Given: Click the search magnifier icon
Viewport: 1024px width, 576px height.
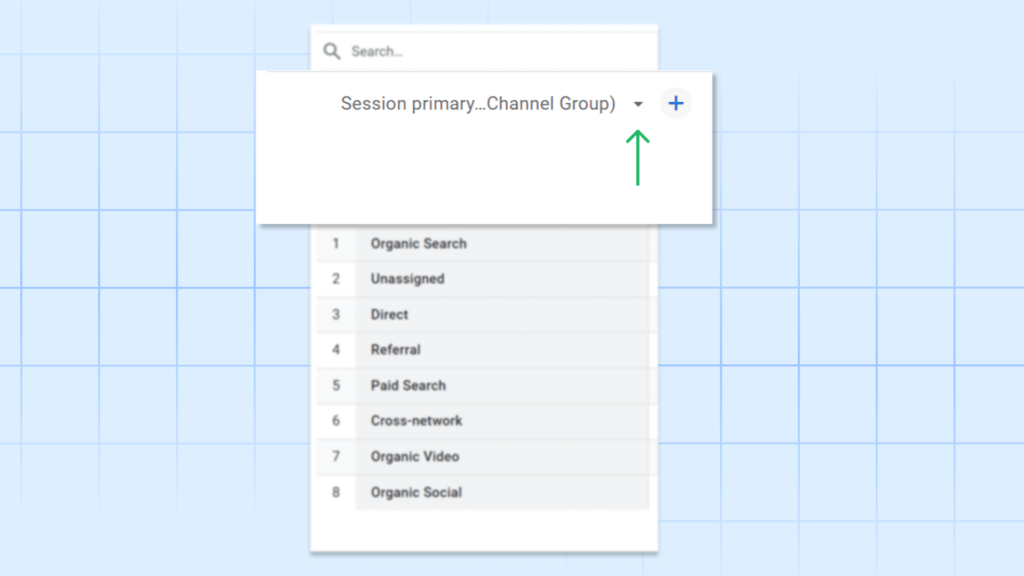Looking at the screenshot, I should coord(331,50).
